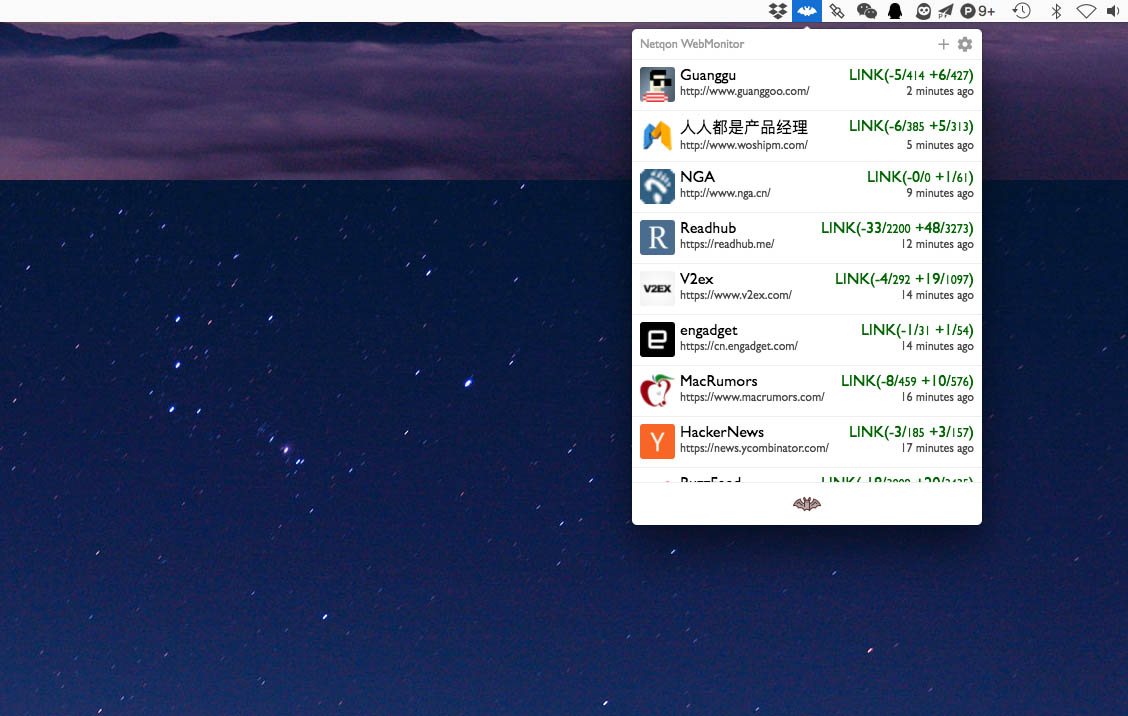Click the http://www.woshipm.com/ URL
The image size is (1128, 716).
744,145
